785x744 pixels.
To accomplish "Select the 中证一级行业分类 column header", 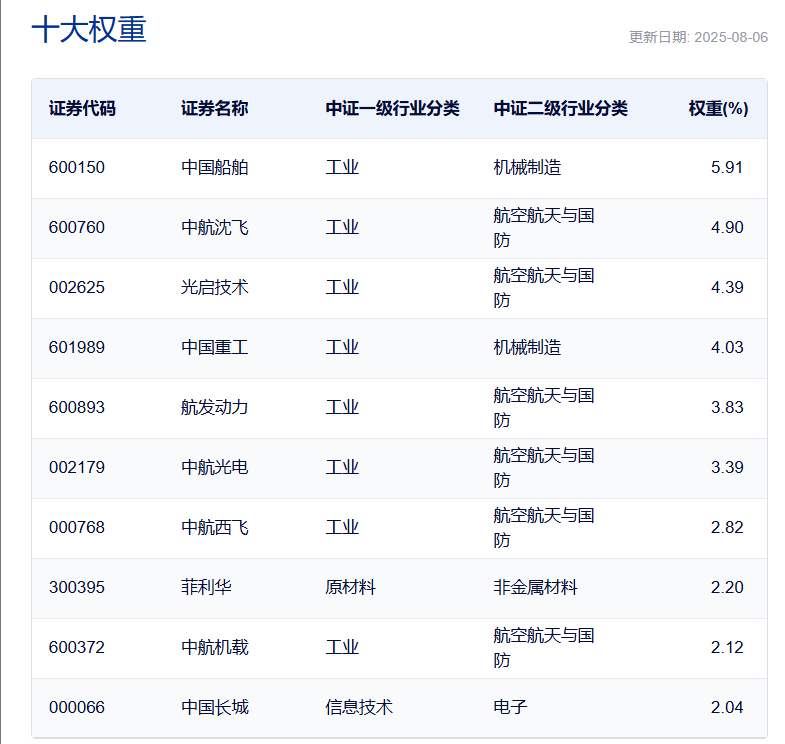I will pyautogui.click(x=392, y=108).
